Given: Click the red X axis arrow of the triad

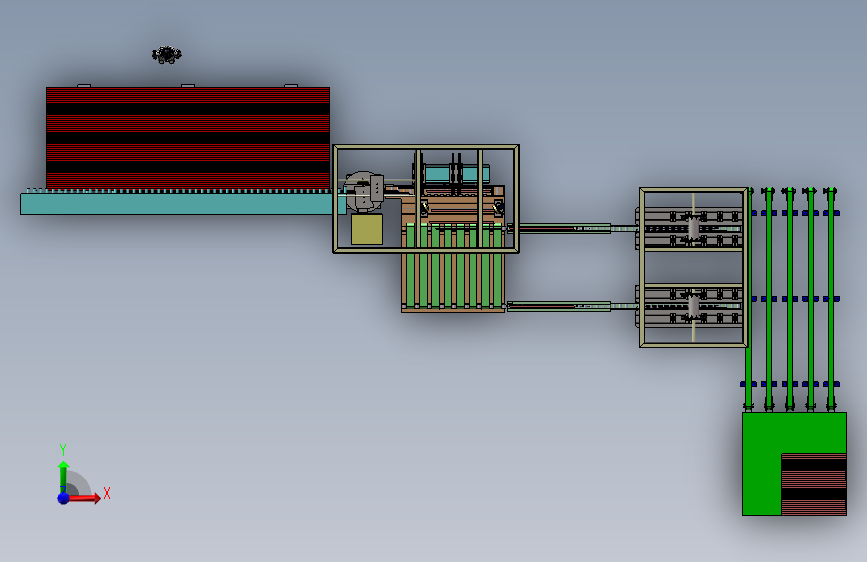Looking at the screenshot, I should [84, 498].
